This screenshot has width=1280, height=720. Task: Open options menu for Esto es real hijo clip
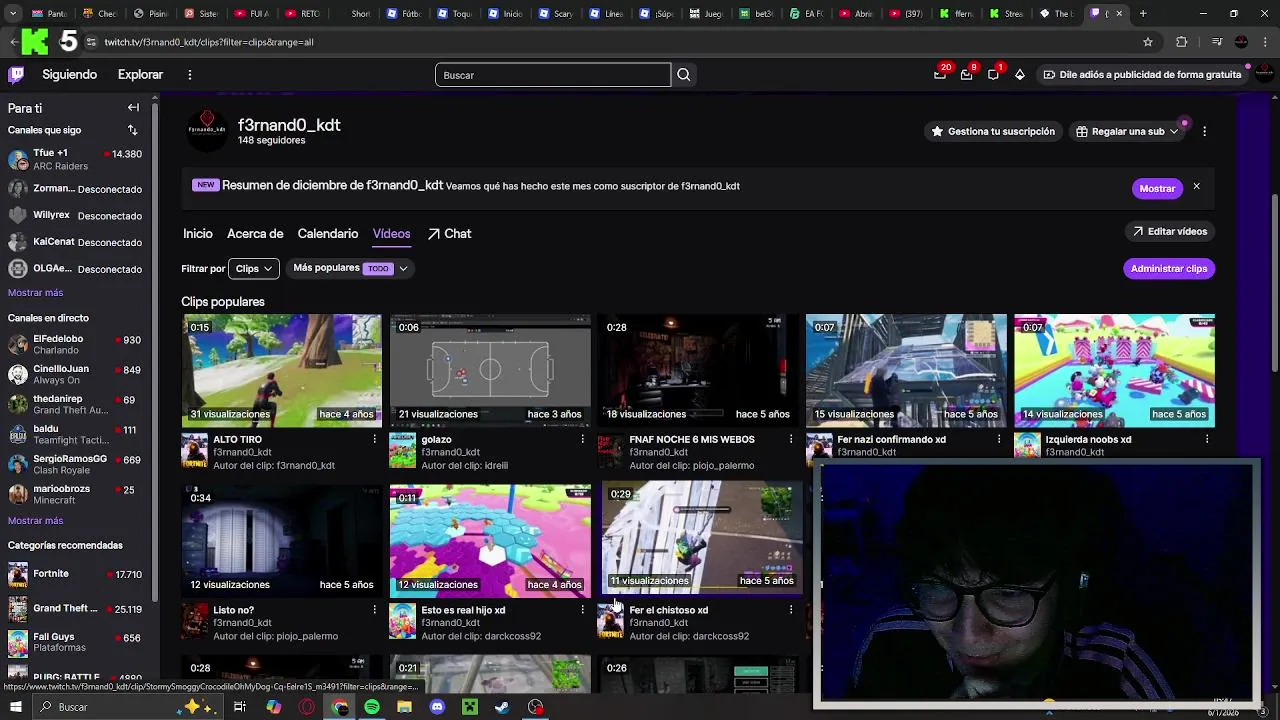[x=583, y=610]
